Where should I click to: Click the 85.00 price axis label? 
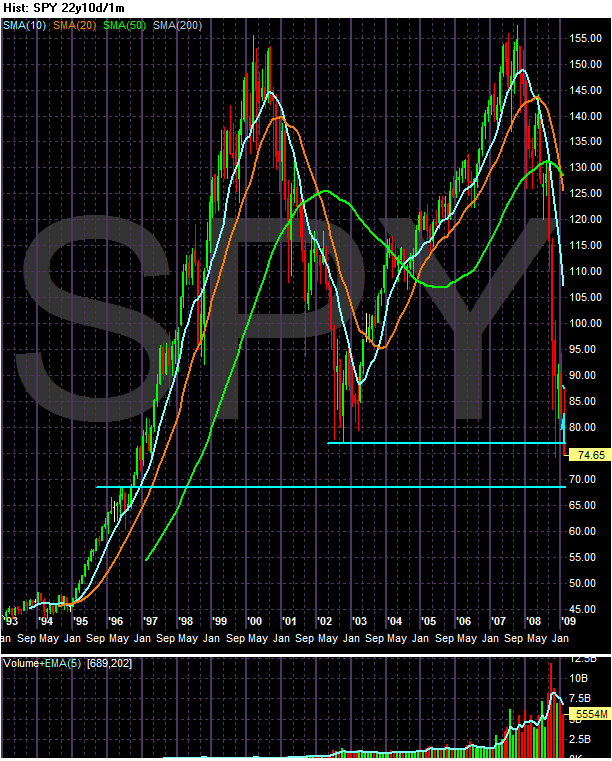582,401
